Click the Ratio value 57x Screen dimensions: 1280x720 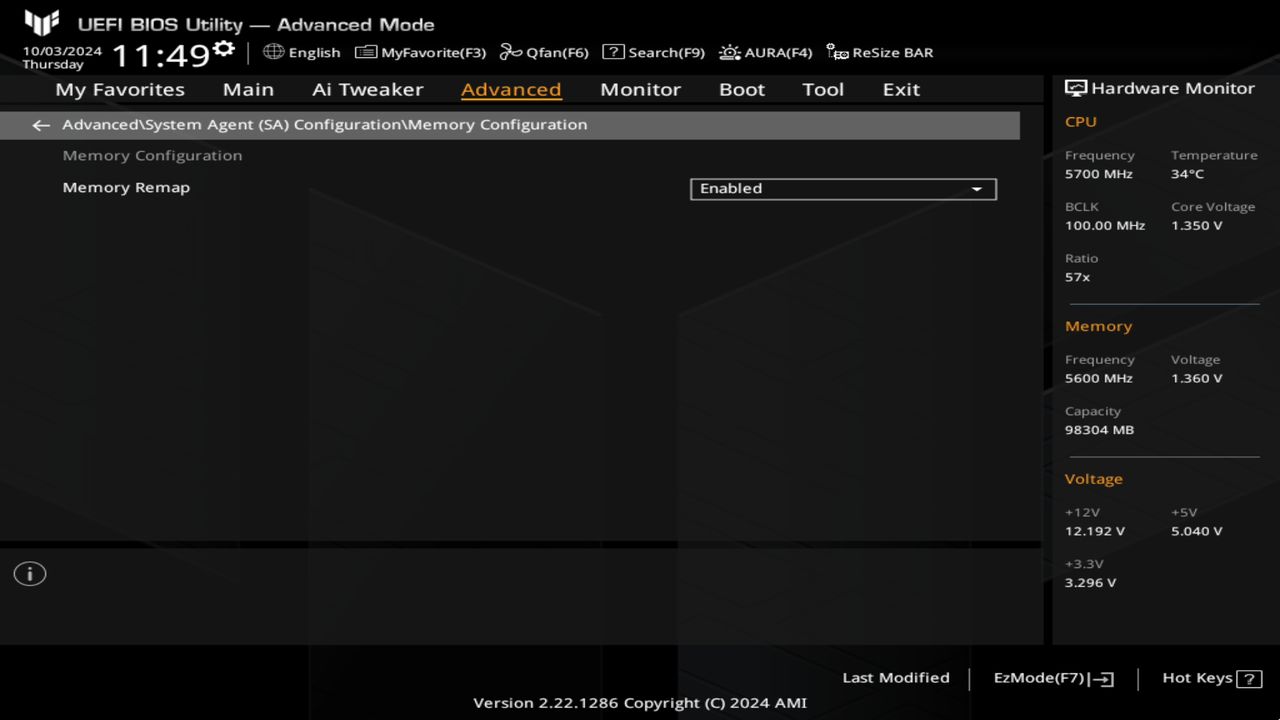[1077, 277]
